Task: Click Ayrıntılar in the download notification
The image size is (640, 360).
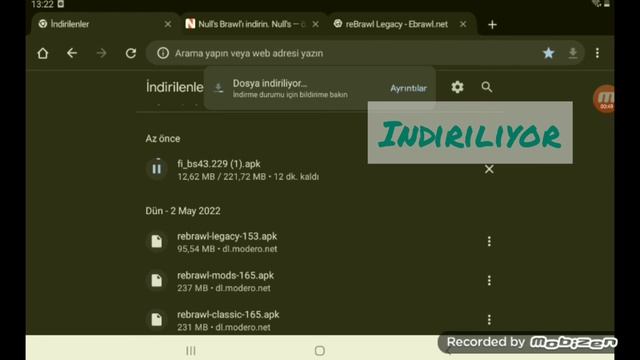Action: pos(408,88)
